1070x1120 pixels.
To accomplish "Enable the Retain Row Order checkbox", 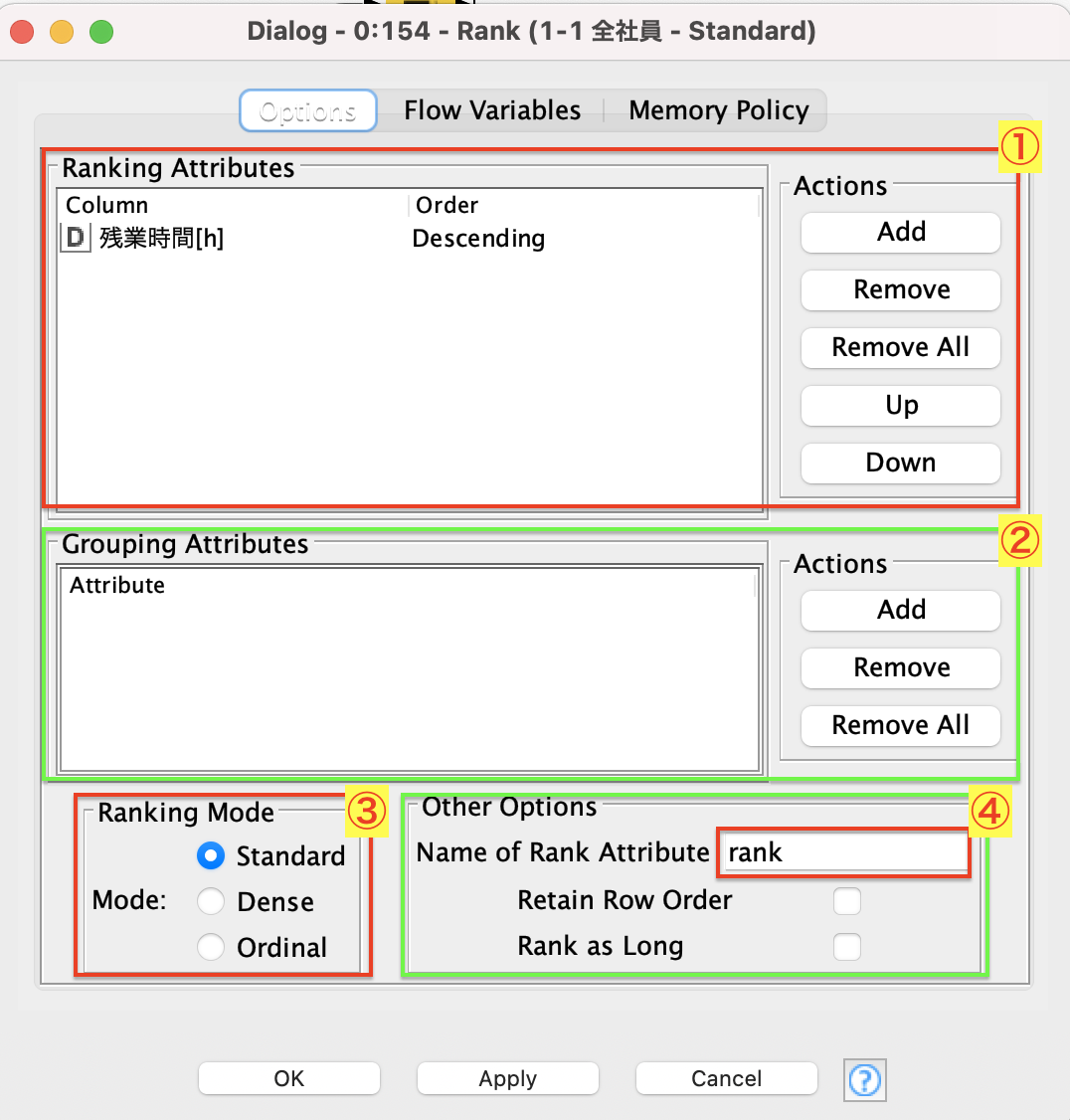I will (x=847, y=901).
